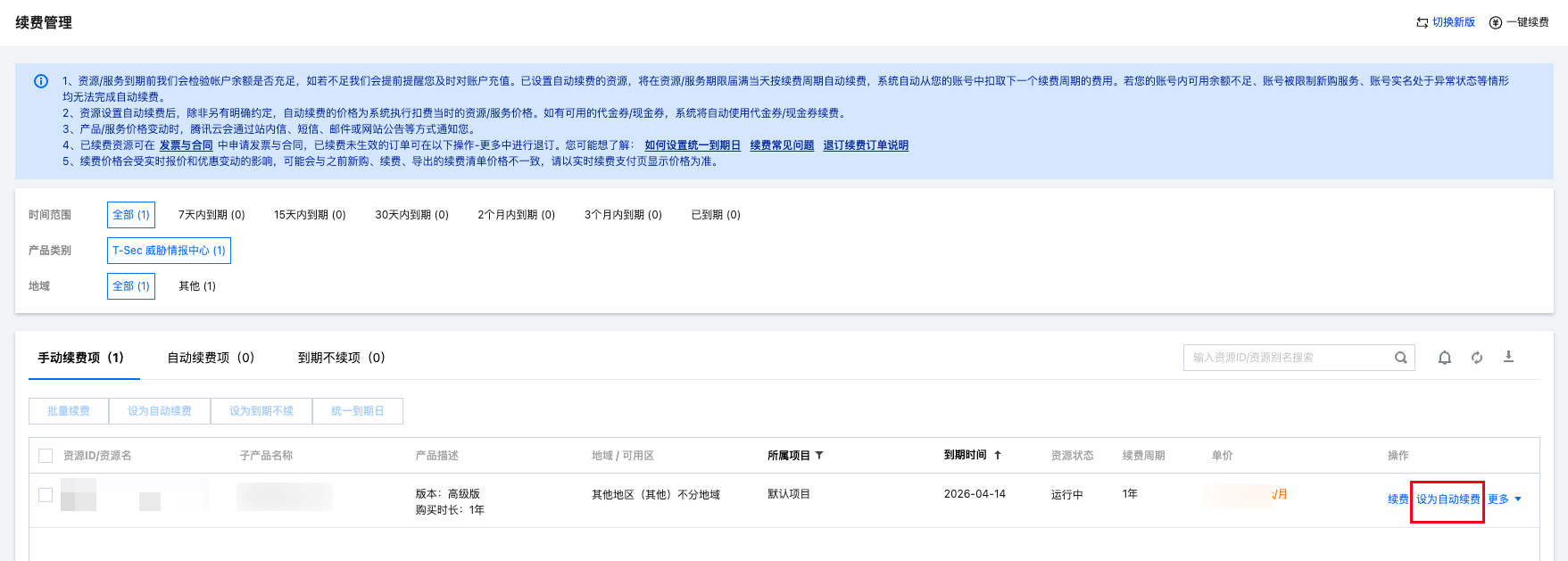This screenshot has height=561, width=1568.
Task: Tick the checkbox for the first resource row
Action: 46,495
